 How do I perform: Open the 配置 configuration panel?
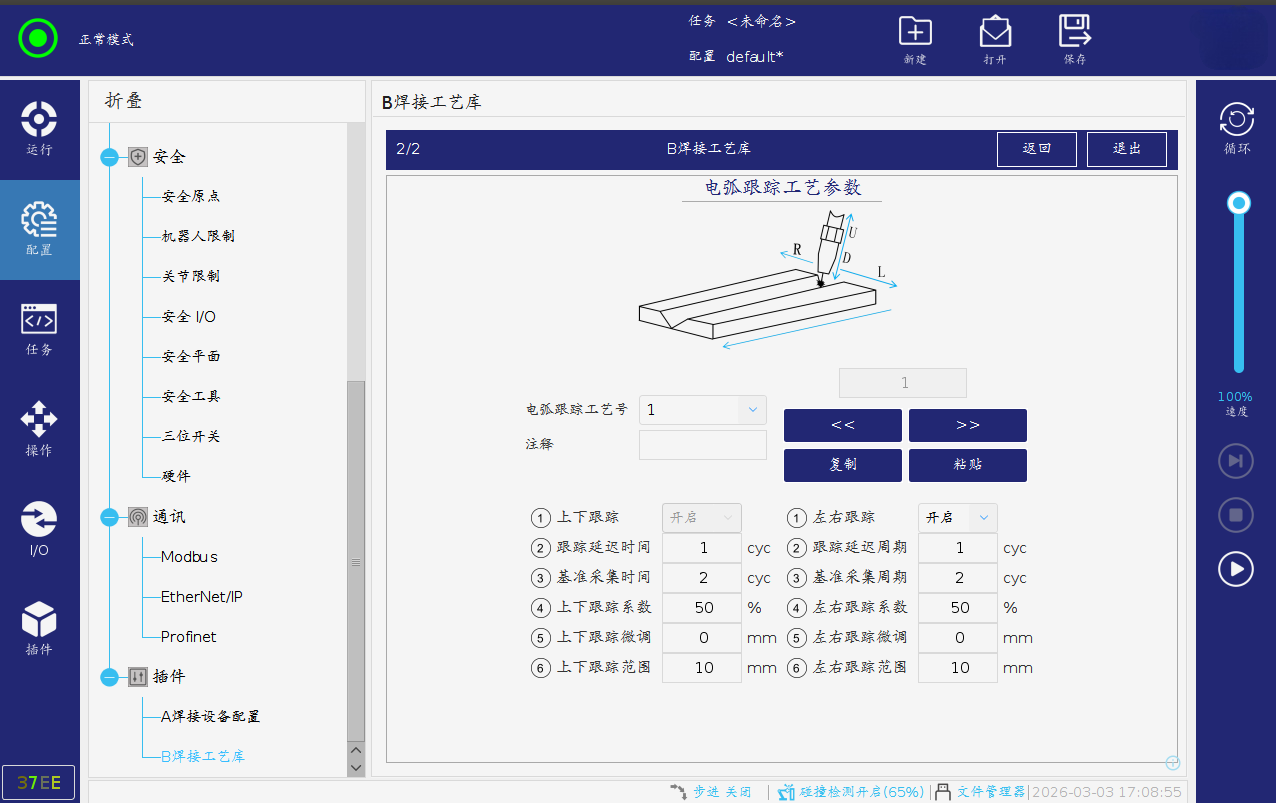pyautogui.click(x=39, y=229)
